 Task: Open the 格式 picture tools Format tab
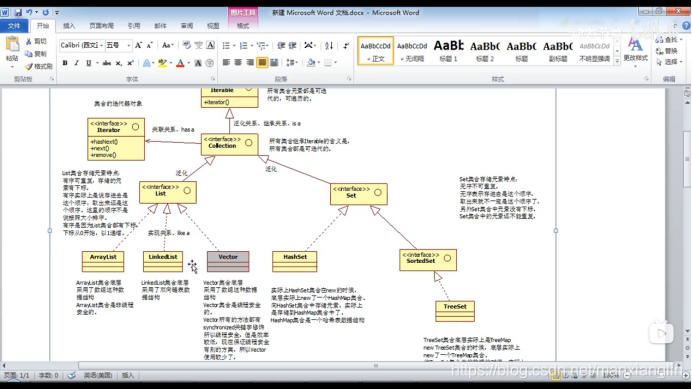point(243,26)
